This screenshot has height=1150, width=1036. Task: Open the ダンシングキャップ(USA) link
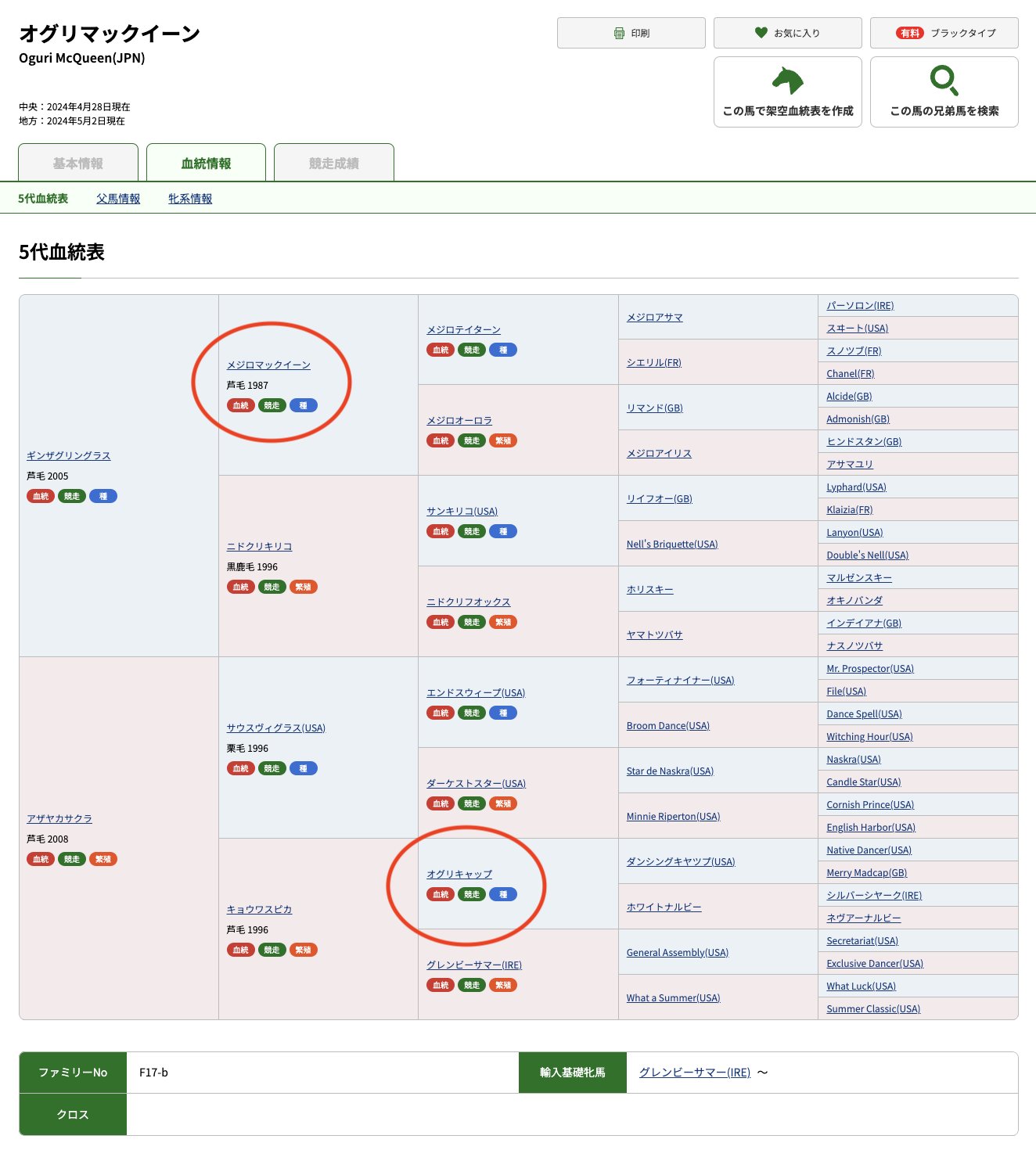[x=681, y=861]
